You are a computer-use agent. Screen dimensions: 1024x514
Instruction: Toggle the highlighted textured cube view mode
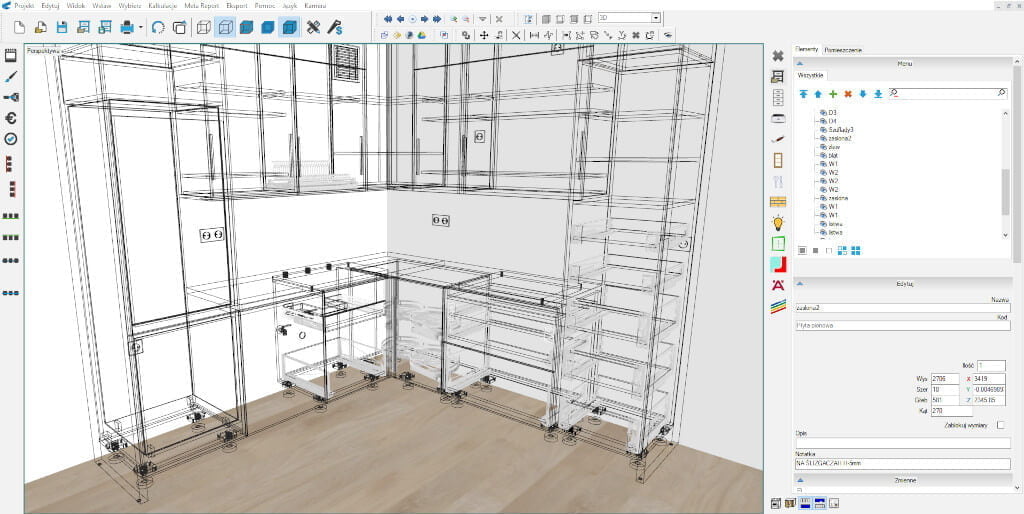[289, 27]
